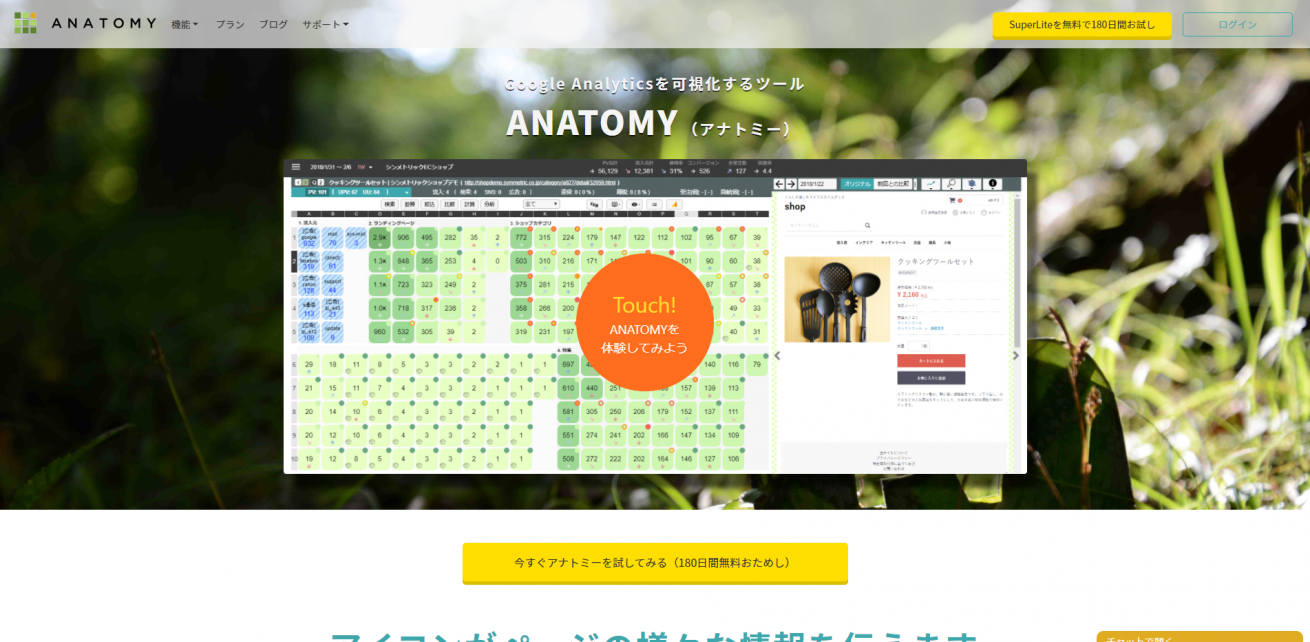Click the back arrow beside the 2018/1/22 date
The width and height of the screenshot is (1310, 642).
(778, 184)
